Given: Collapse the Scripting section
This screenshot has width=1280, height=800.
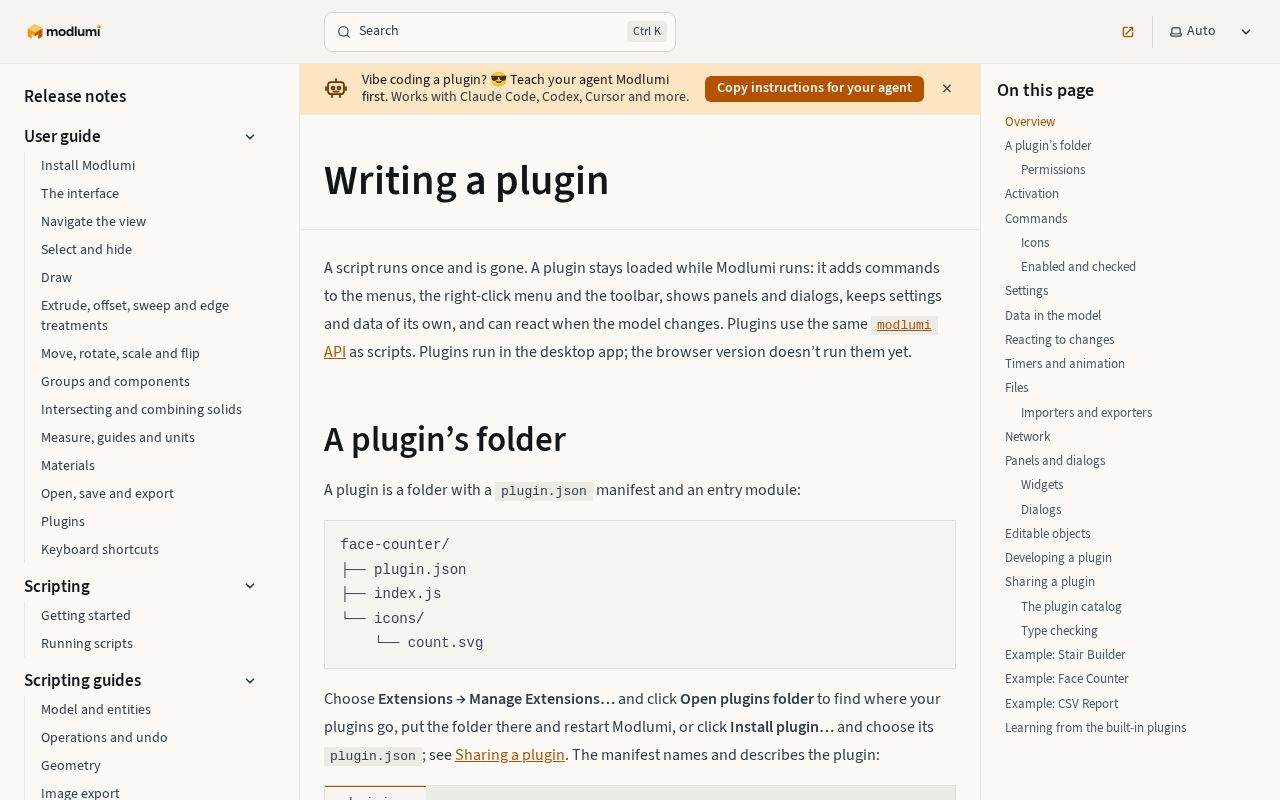Looking at the screenshot, I should pyautogui.click(x=250, y=586).
